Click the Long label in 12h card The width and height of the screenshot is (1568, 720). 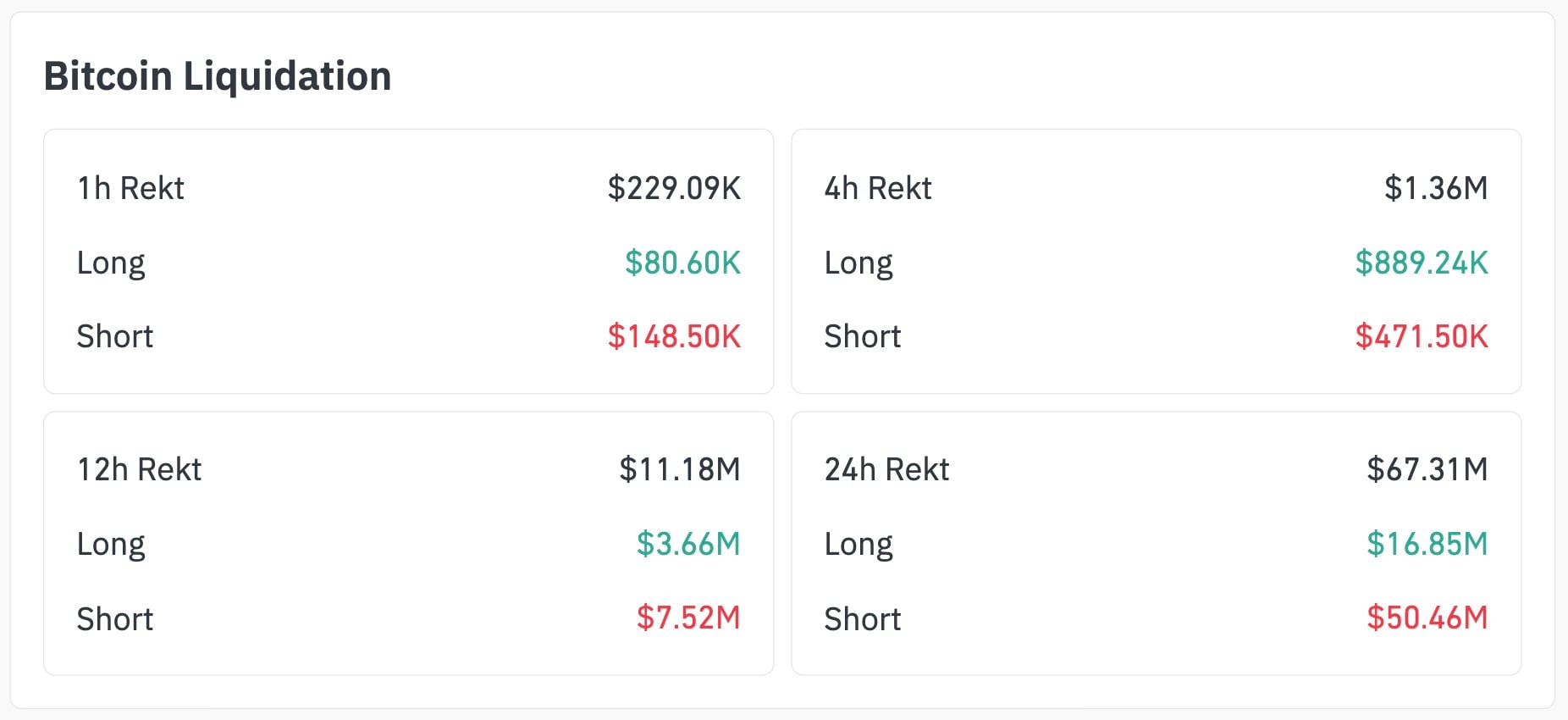111,544
